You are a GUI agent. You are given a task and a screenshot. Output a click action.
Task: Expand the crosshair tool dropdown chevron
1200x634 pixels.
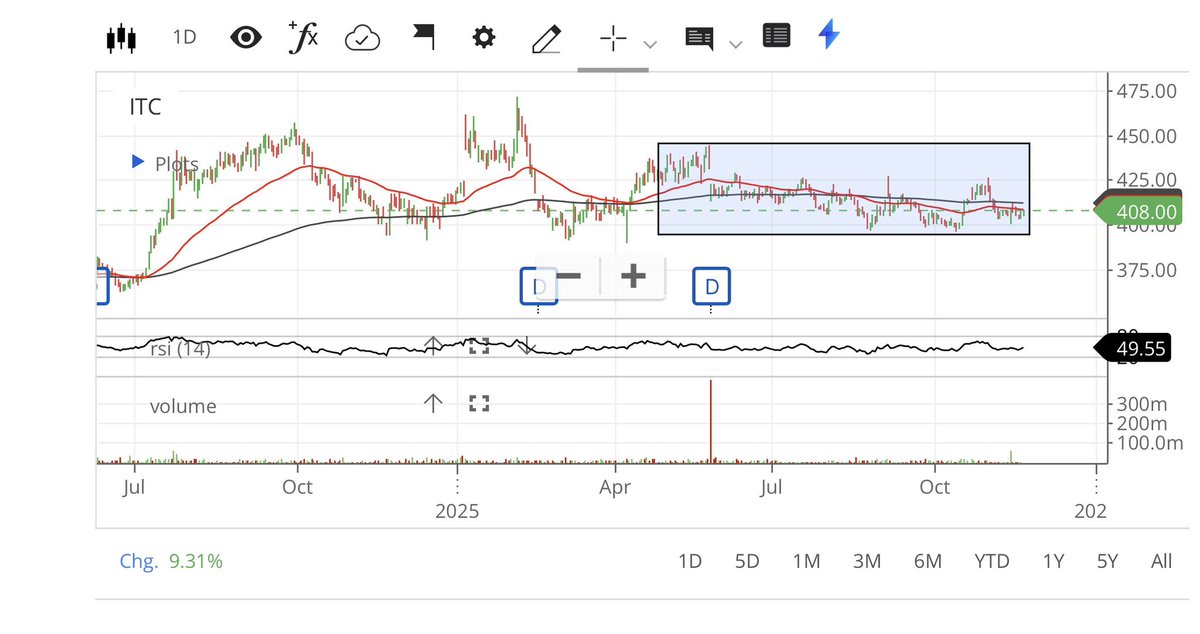click(650, 44)
